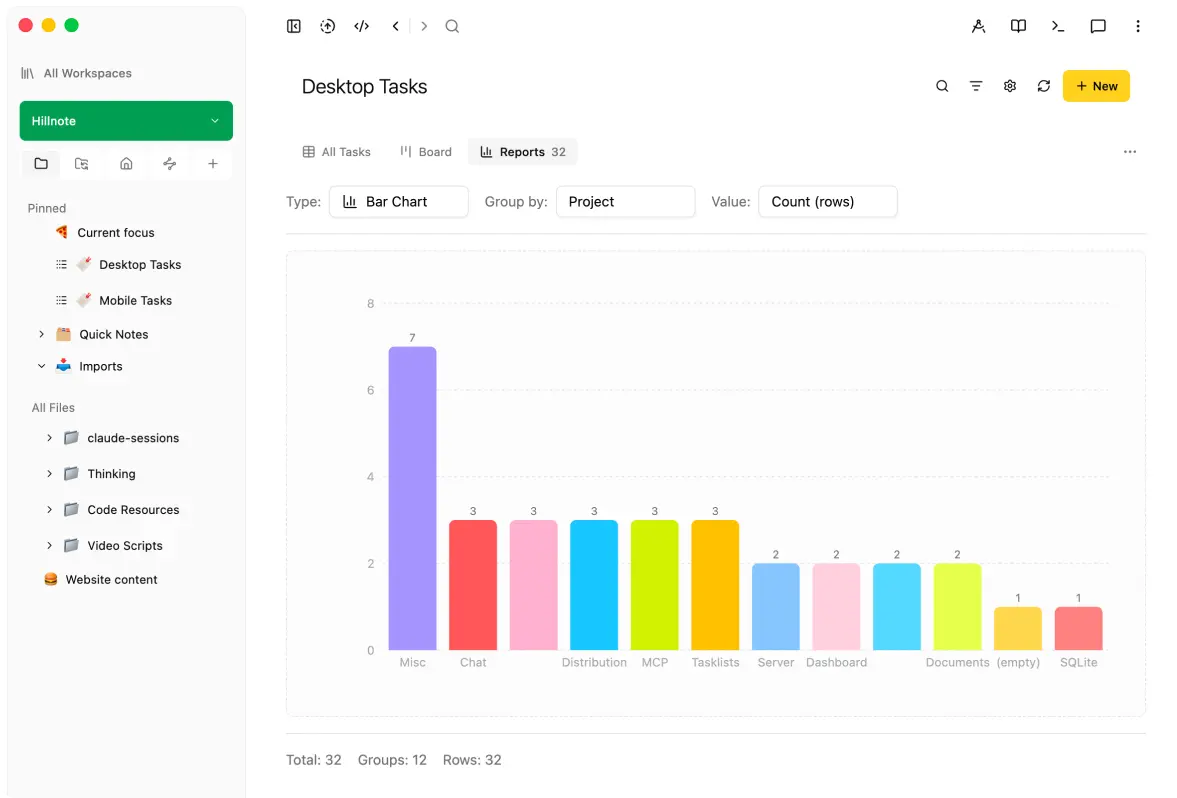1177x798 pixels.
Task: Go to home icon in sidebar
Action: tap(126, 164)
